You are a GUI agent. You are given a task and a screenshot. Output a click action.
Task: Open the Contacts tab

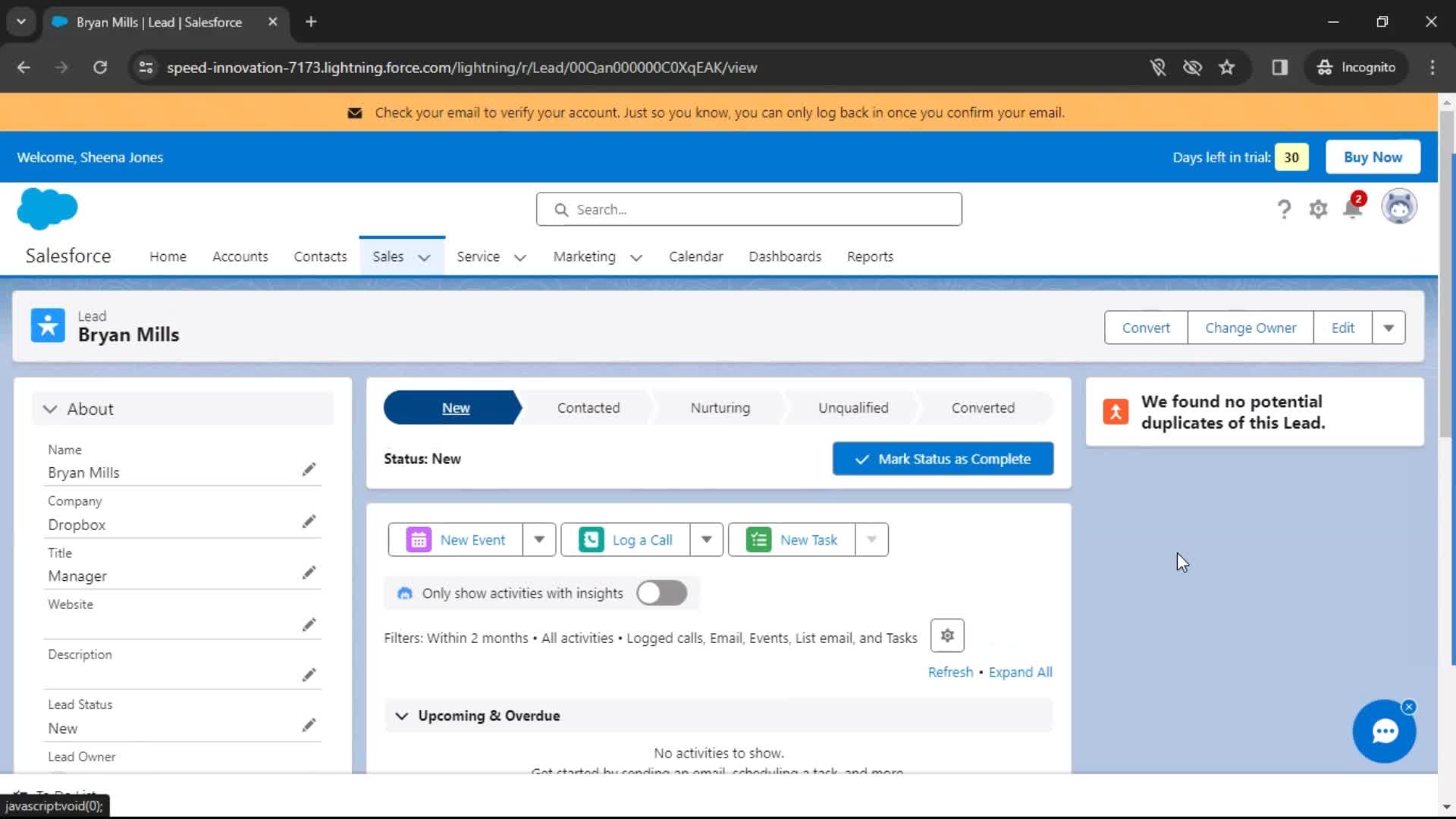click(320, 256)
